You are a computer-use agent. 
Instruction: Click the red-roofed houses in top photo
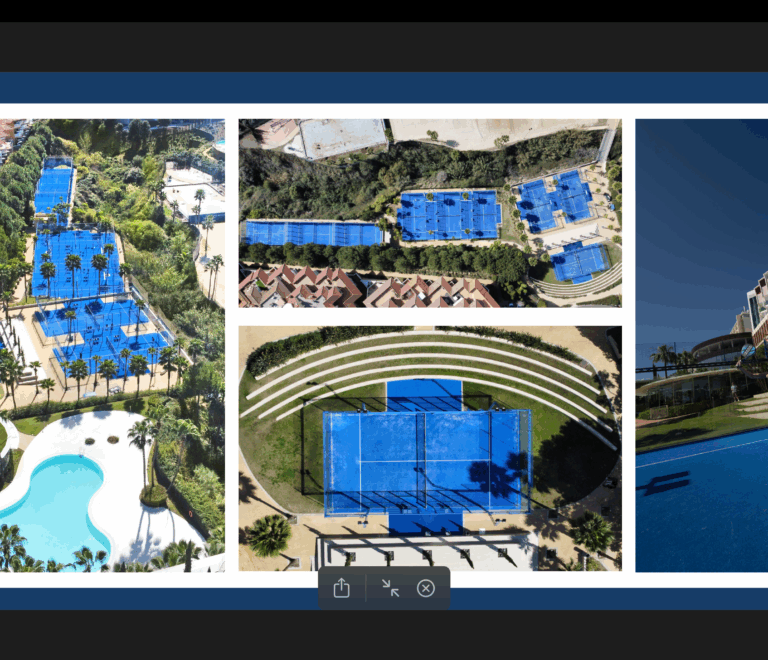[x=367, y=287]
